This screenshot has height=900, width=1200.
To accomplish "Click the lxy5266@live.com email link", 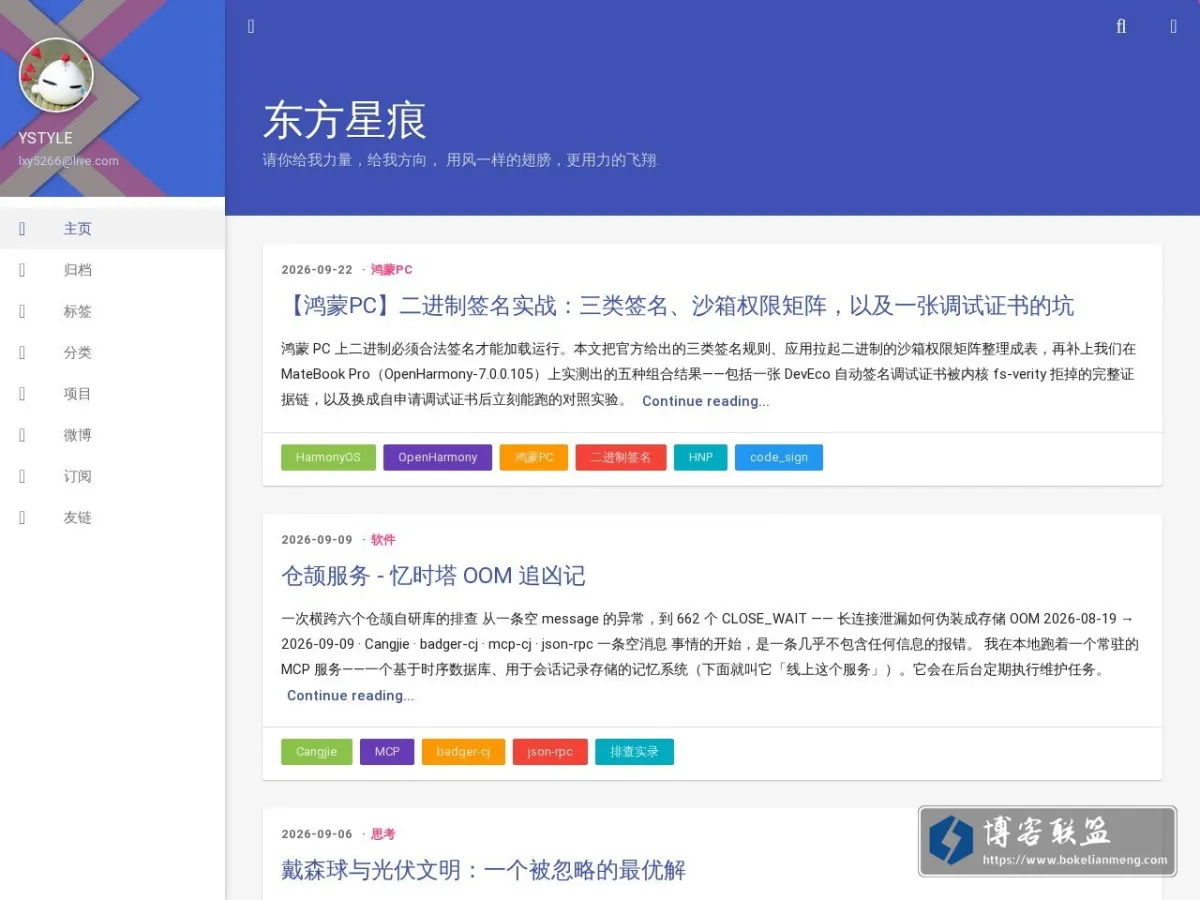I will click(68, 161).
